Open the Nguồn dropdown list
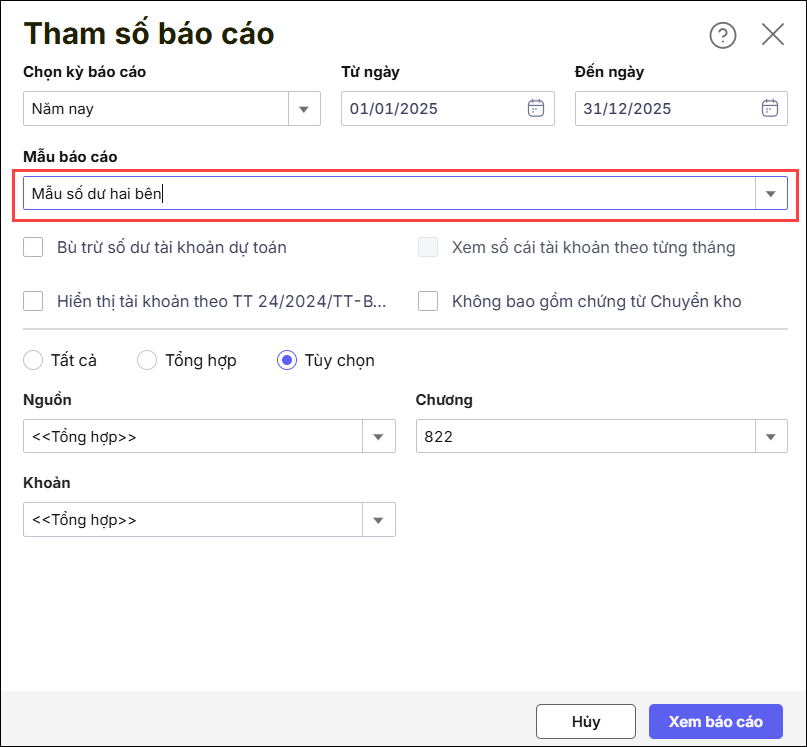 coord(378,437)
